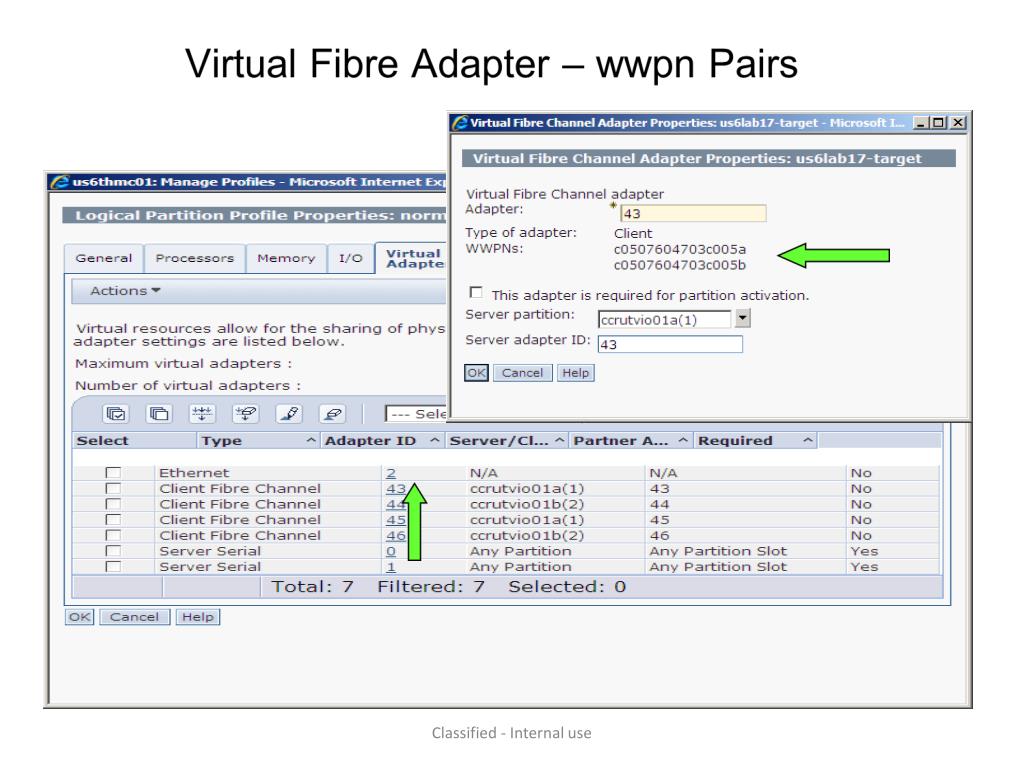Screen dimensions: 1024x768
Task: Open the Actions dropdown menu
Action: pos(125,291)
